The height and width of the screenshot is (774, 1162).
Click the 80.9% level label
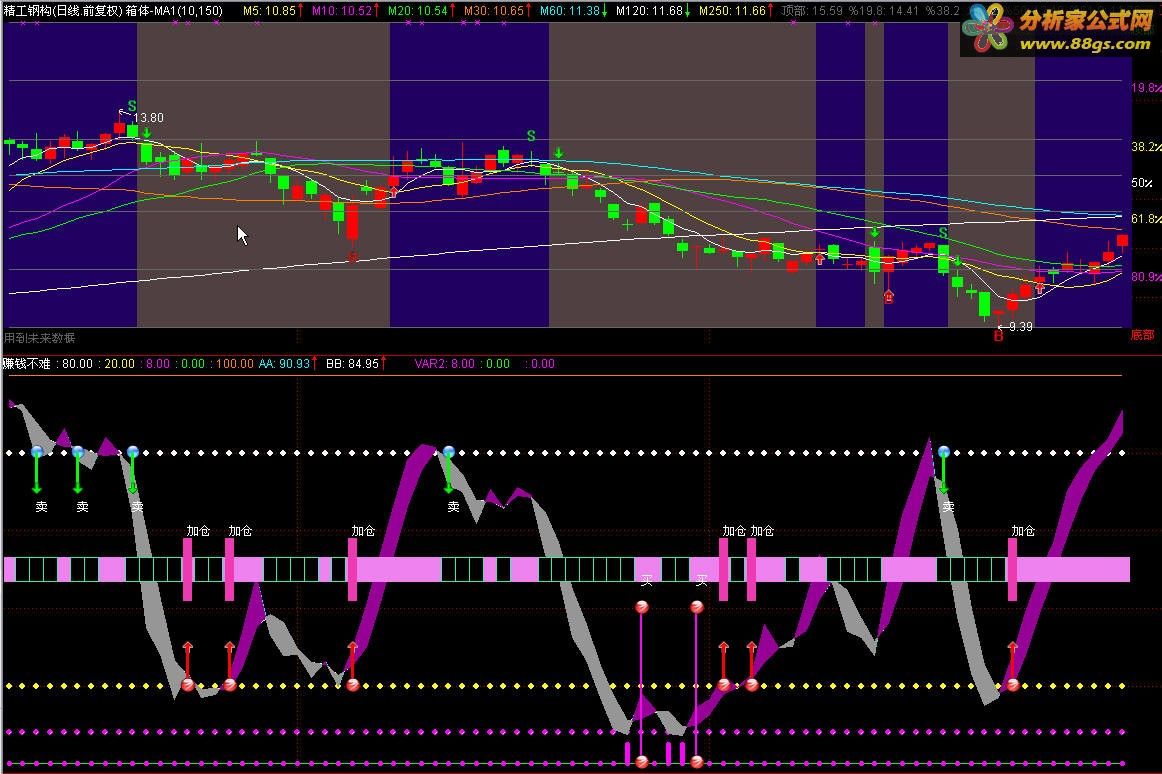point(1146,277)
